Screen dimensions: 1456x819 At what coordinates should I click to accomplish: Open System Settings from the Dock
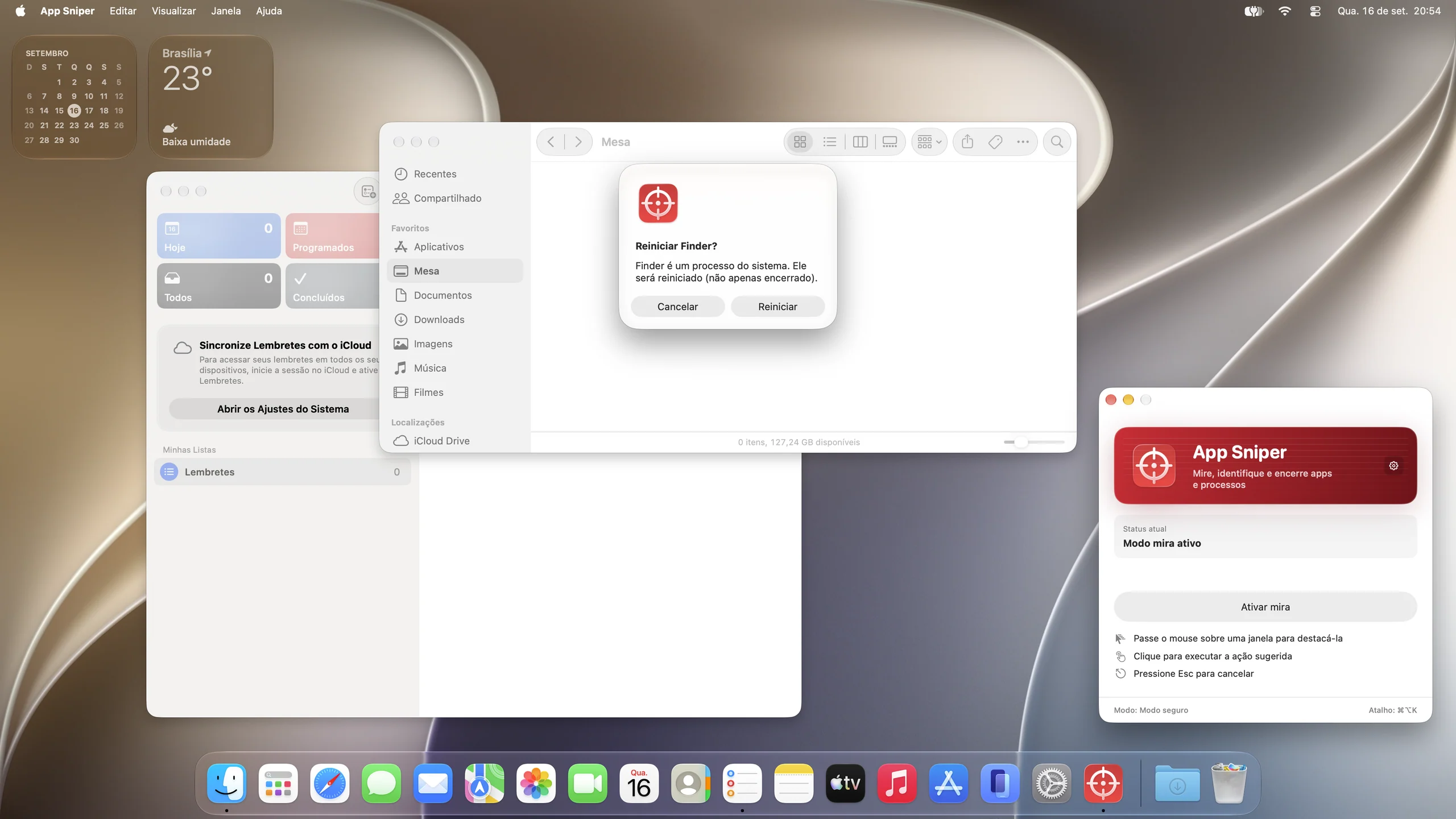[1052, 783]
